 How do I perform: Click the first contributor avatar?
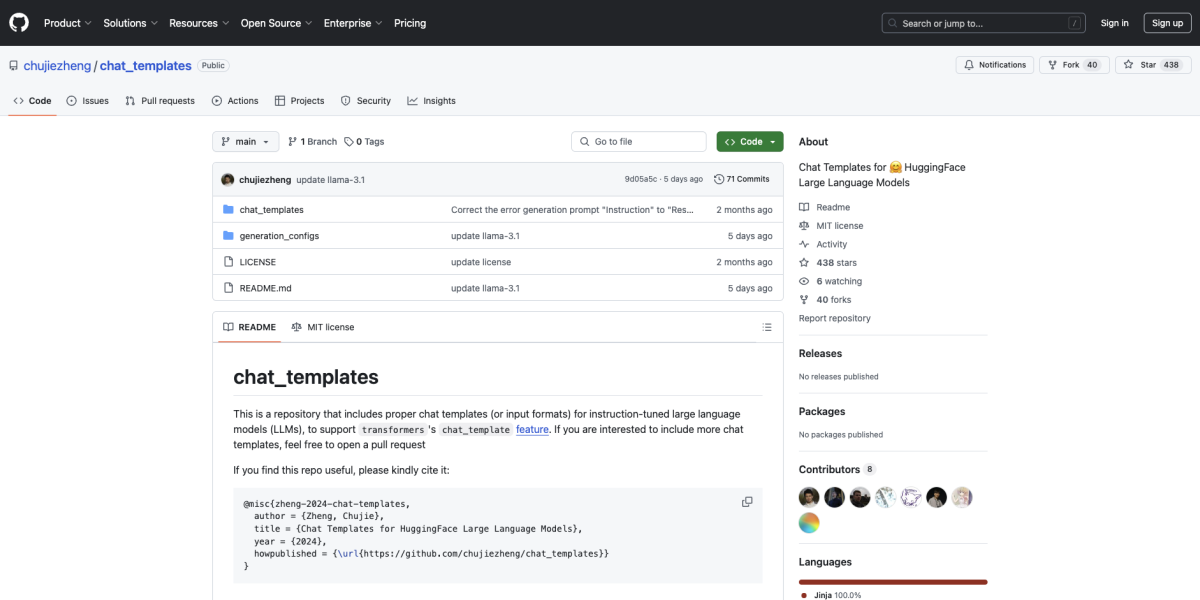point(809,497)
